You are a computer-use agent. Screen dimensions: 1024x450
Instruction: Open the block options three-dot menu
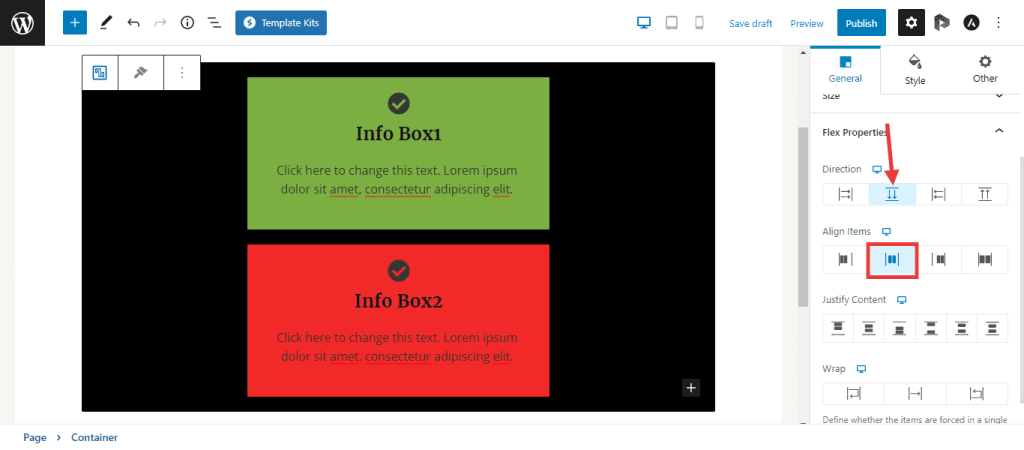[182, 73]
